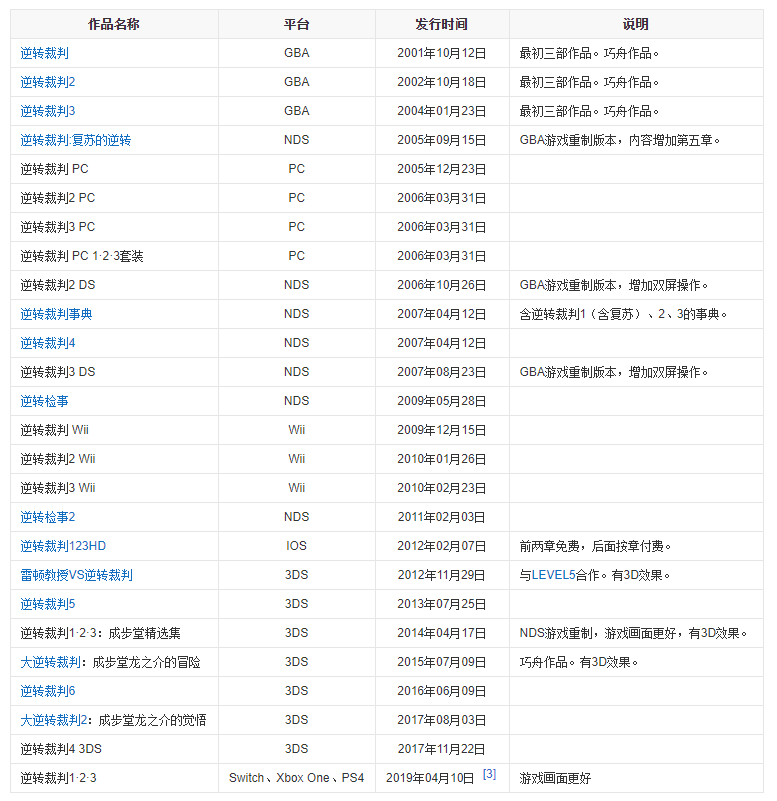Select note GBA游戏重制版本，内容增加第五章
The image size is (777, 801).
tap(619, 140)
